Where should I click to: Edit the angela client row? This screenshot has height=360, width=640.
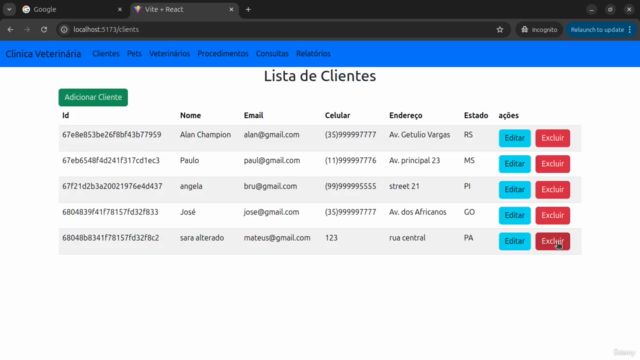click(514, 189)
